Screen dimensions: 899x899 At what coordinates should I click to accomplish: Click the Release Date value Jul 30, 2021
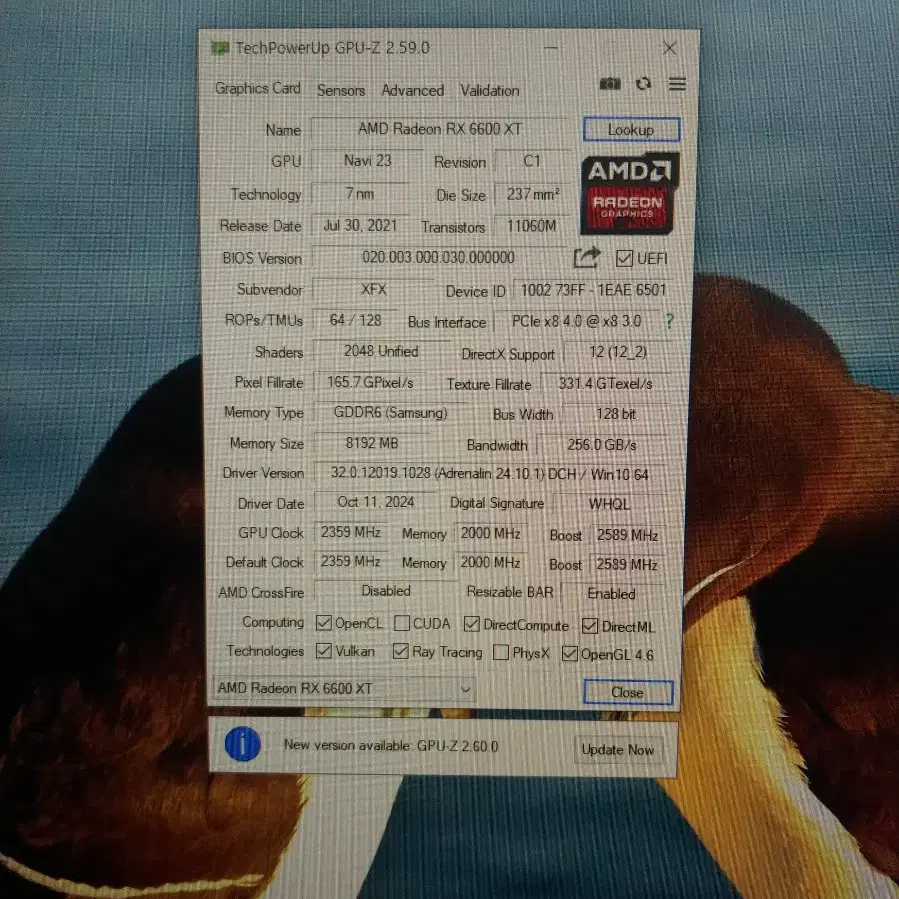coord(360,225)
